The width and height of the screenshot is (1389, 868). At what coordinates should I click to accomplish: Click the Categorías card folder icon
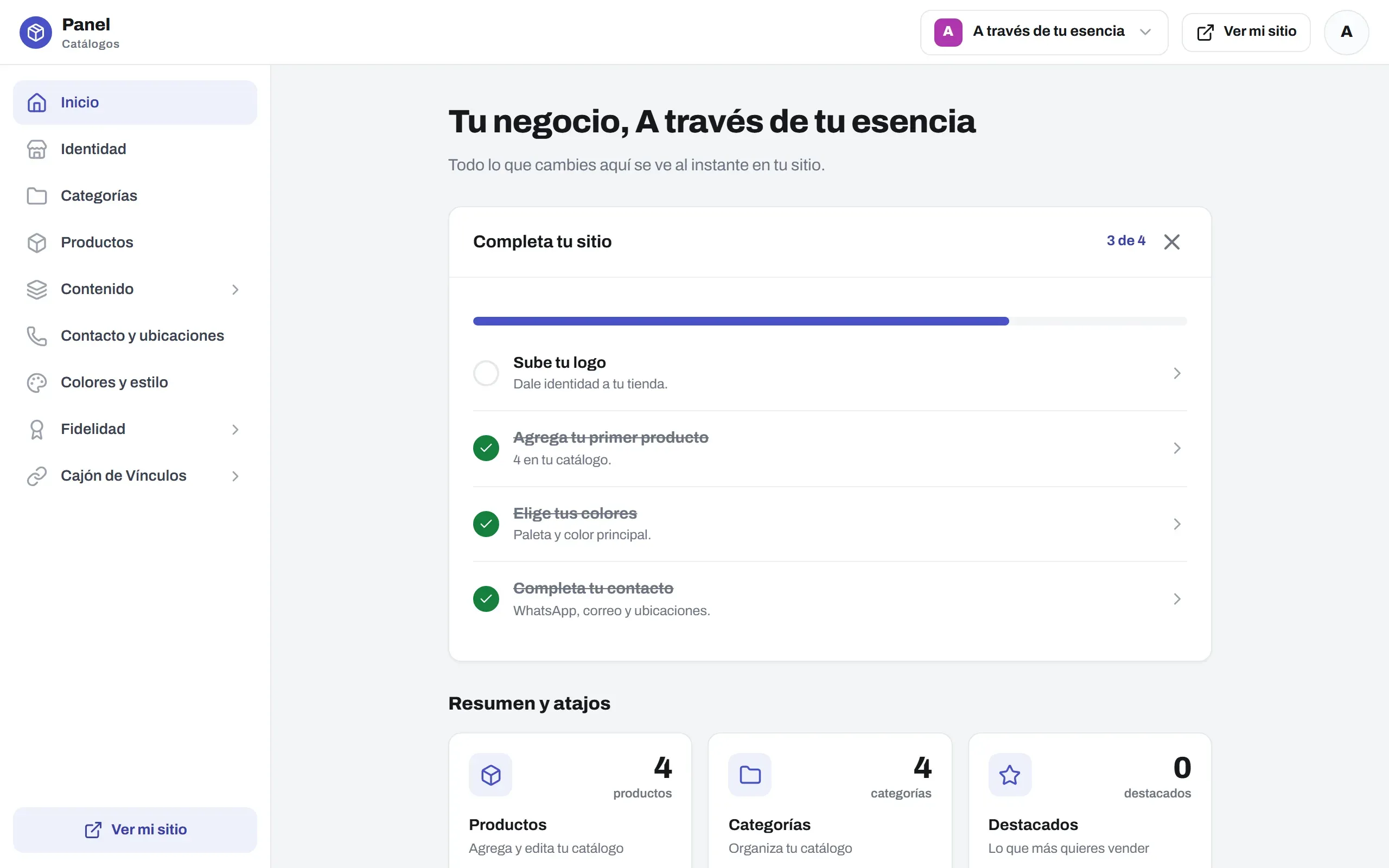750,775
